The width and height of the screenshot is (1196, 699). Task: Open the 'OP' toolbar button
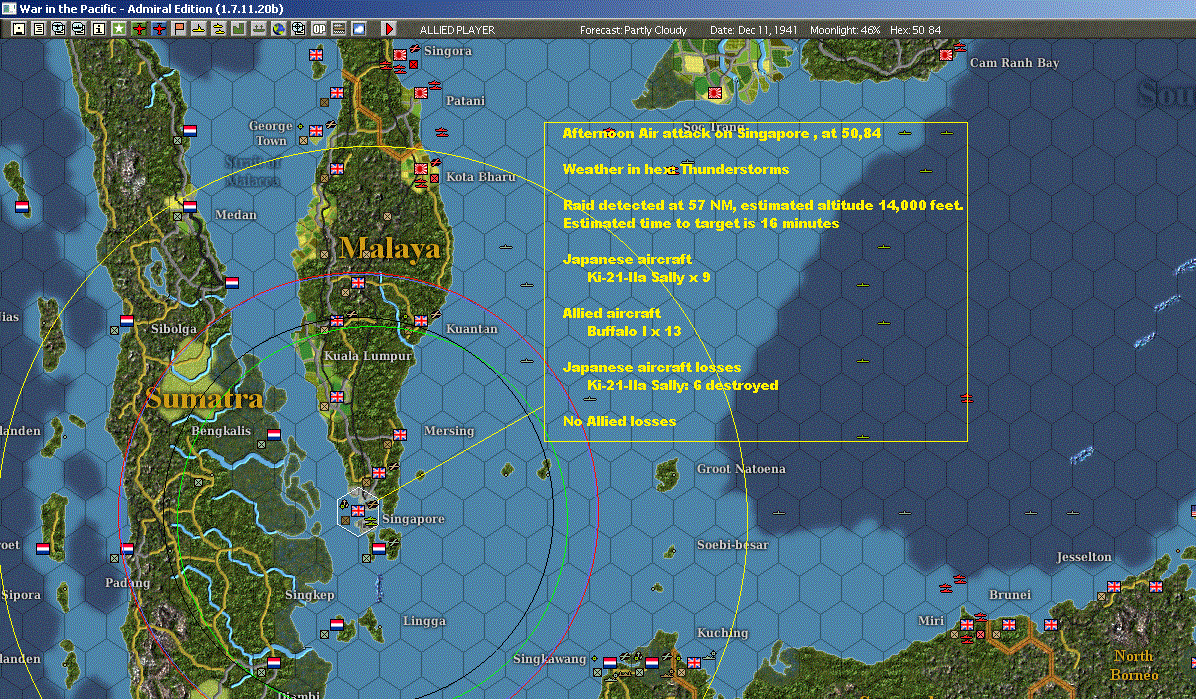(x=319, y=29)
